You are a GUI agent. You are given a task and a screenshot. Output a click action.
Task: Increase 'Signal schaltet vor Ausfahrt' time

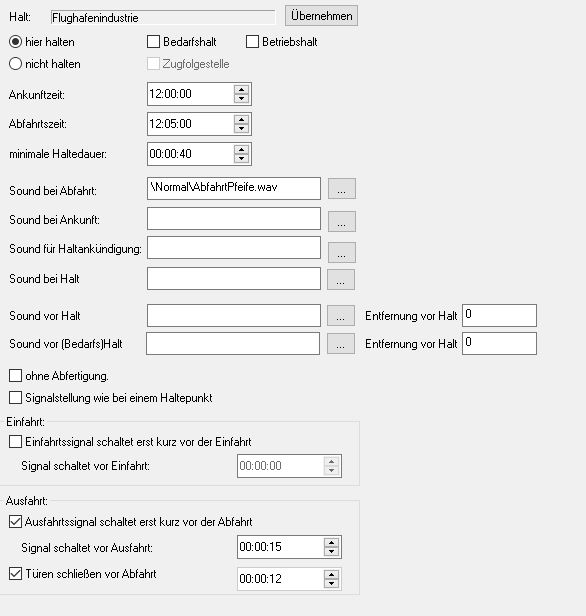[x=331, y=543]
